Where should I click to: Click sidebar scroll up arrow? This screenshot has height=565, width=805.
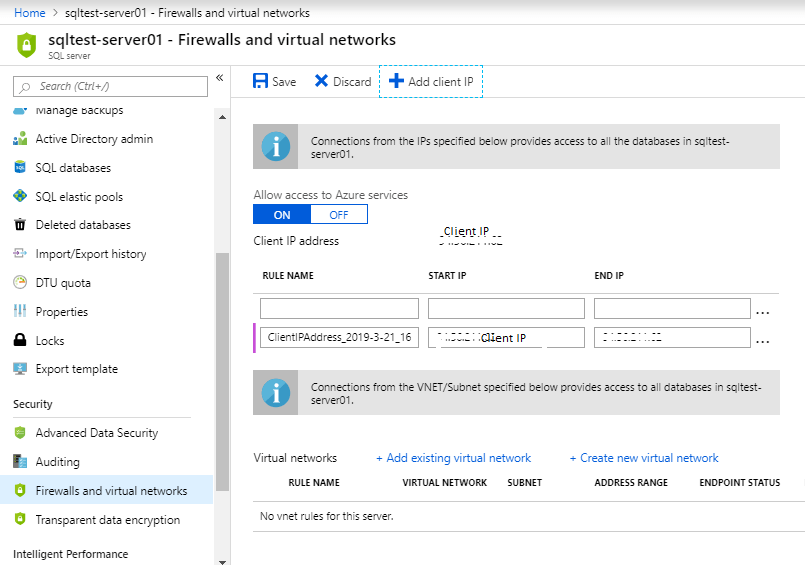[222, 118]
